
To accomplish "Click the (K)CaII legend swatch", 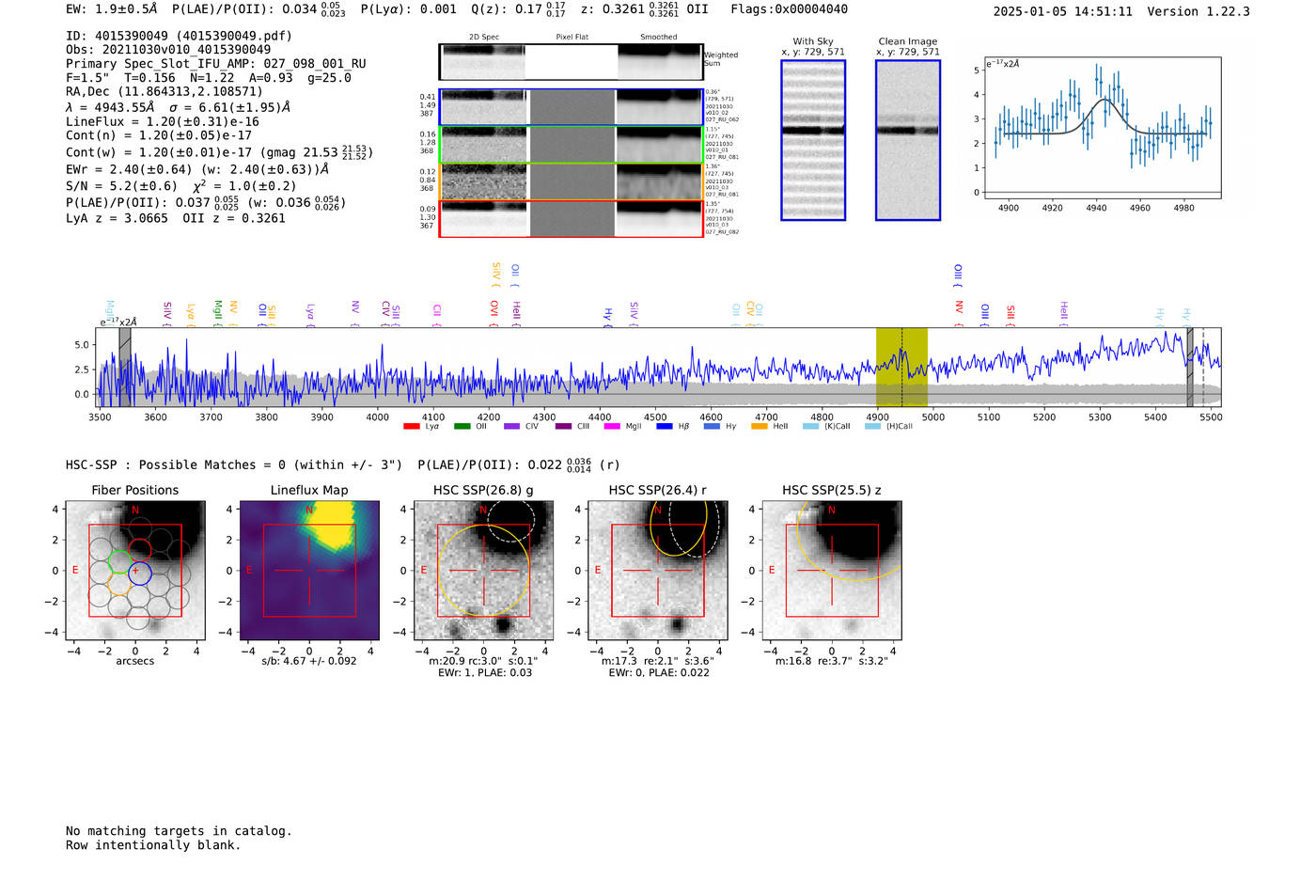I will click(810, 427).
